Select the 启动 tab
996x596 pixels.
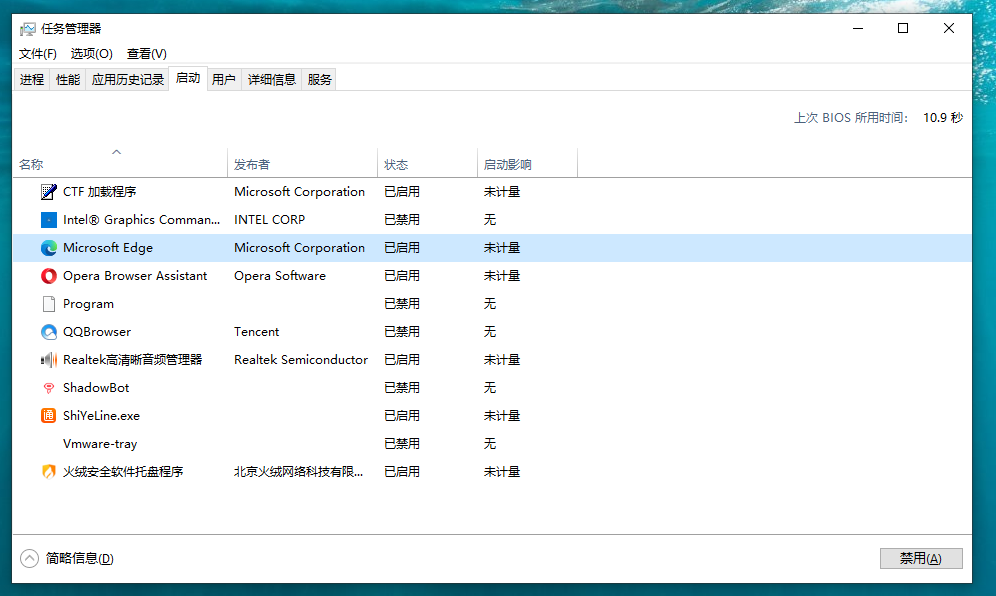188,78
